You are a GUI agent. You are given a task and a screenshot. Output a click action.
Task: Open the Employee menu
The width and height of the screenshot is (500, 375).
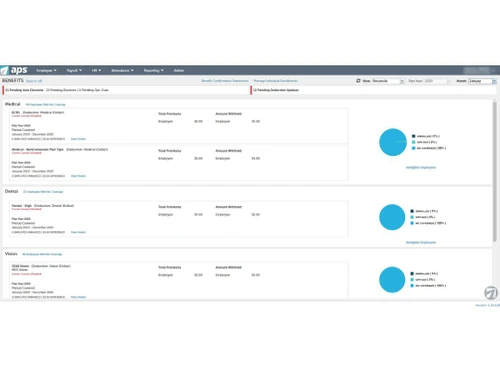(46, 70)
